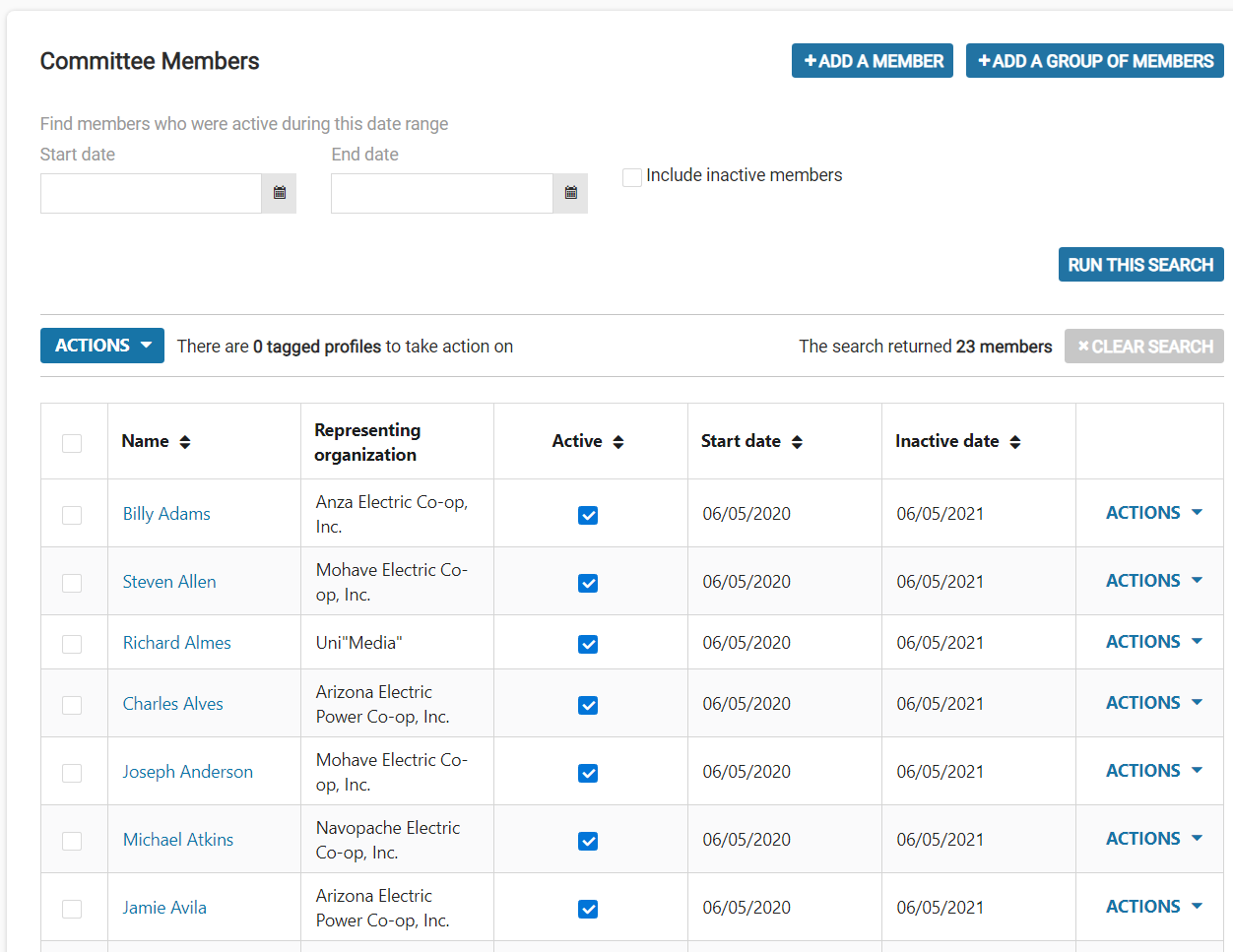This screenshot has width=1233, height=952.
Task: Uncheck Active box for Charles Alves
Action: pos(588,705)
